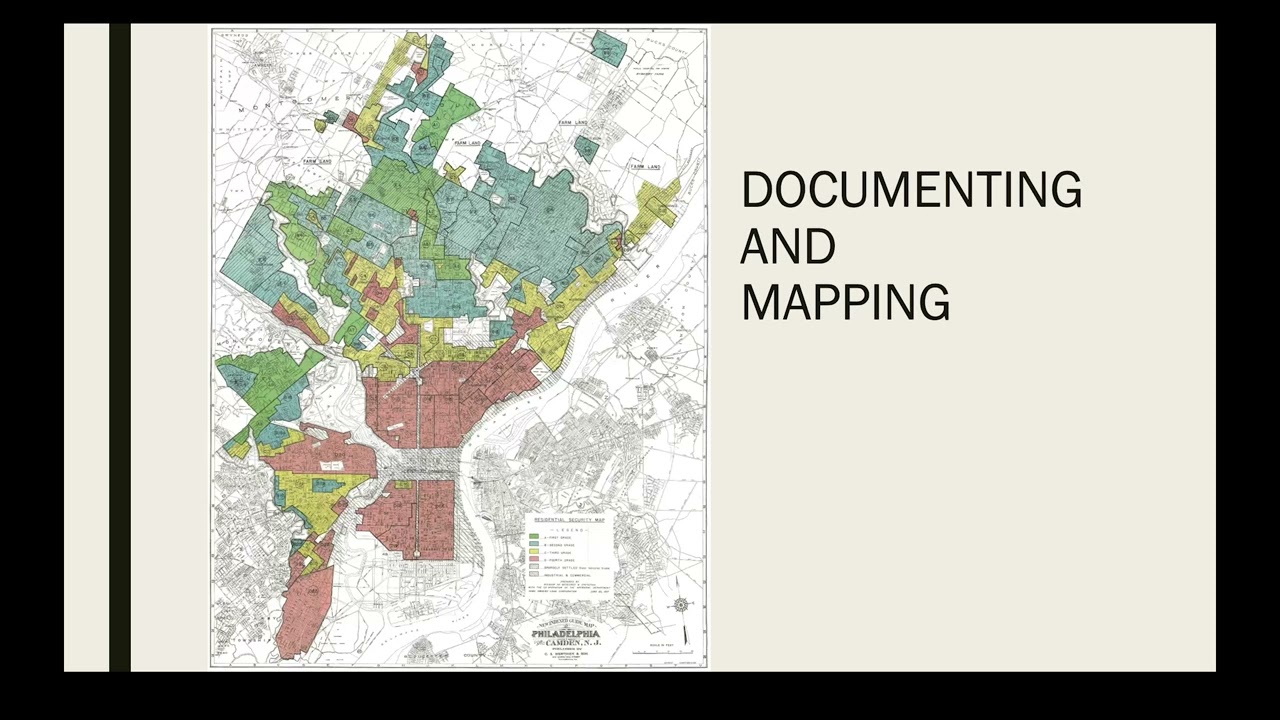Screen dimensions: 1280x720
Task: Click the Scale in Feet bar
Action: [663, 651]
